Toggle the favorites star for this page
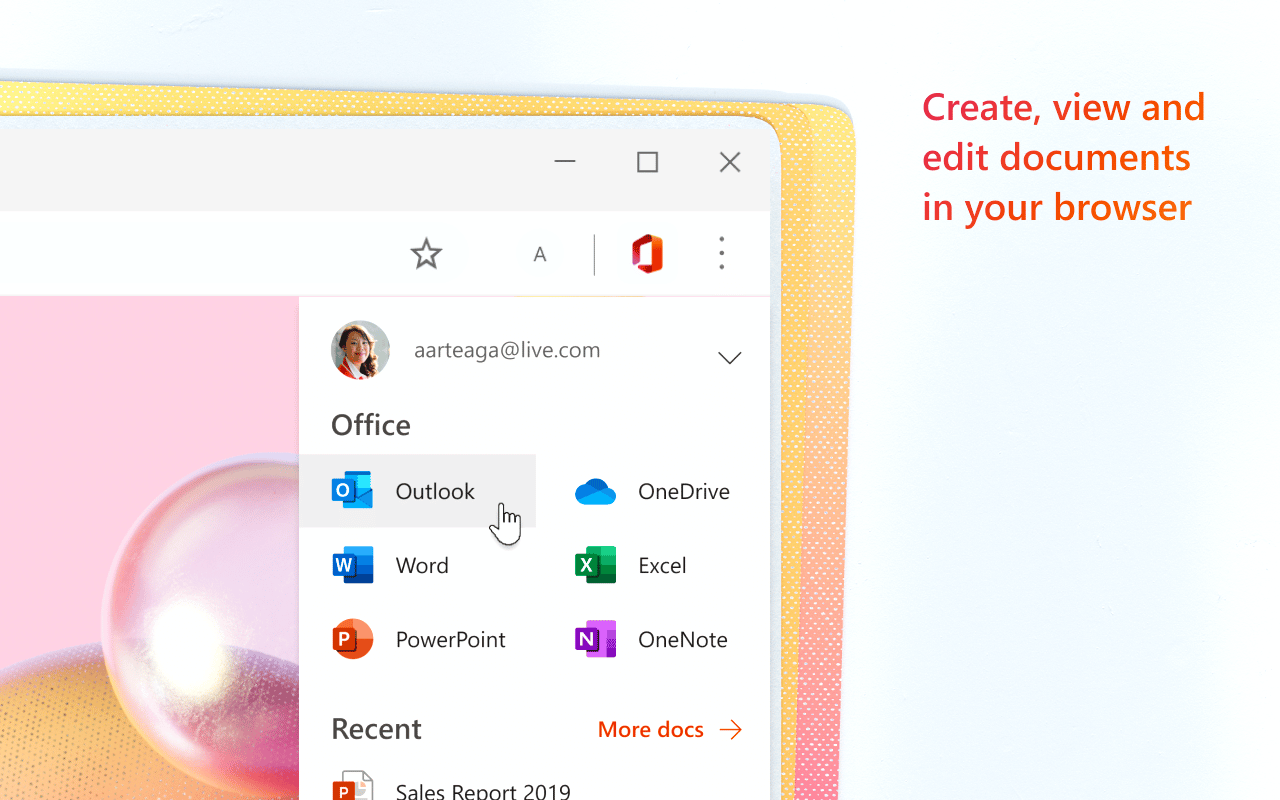 [x=425, y=253]
